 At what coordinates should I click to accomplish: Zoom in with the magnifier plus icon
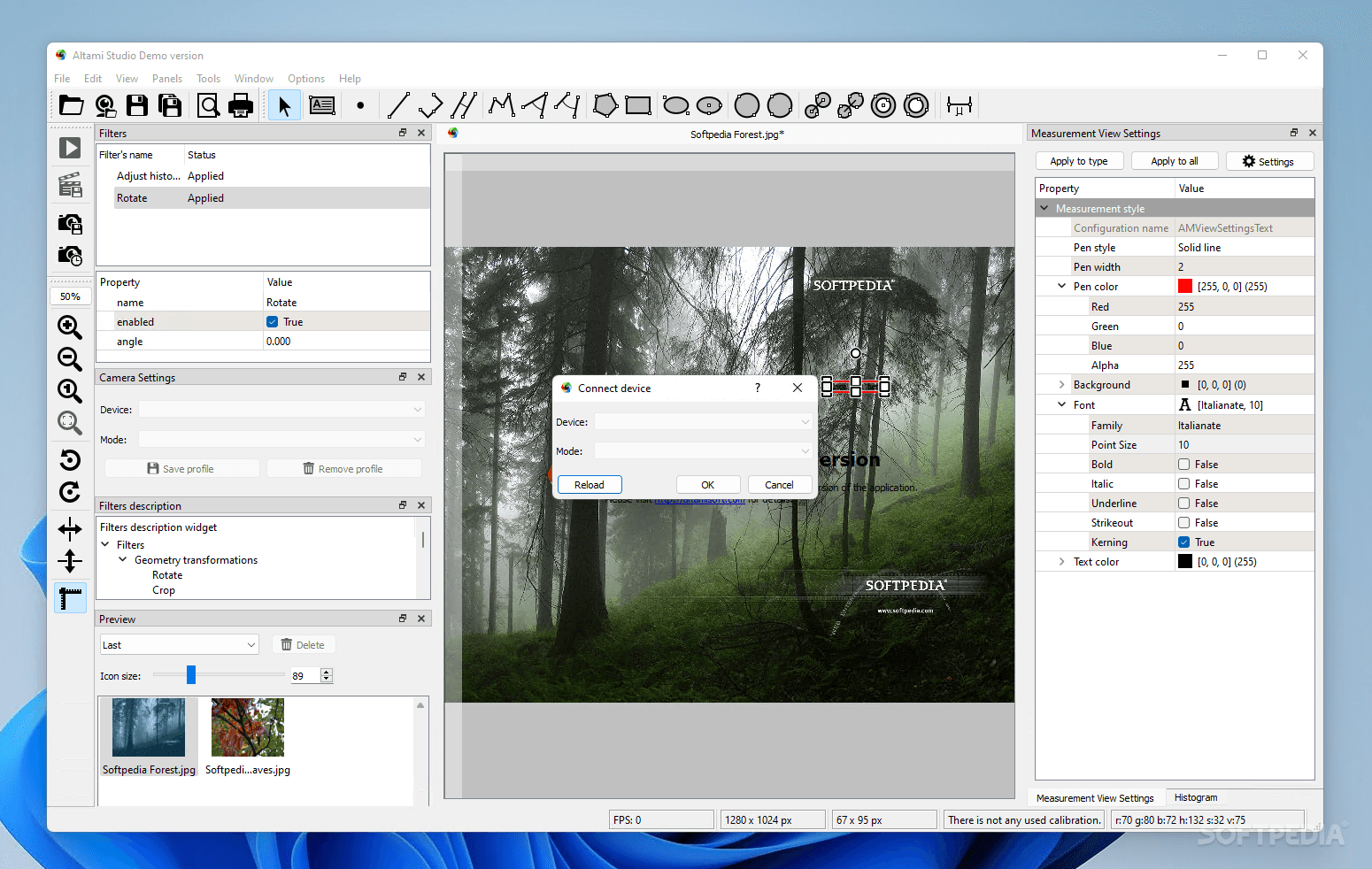coord(70,327)
